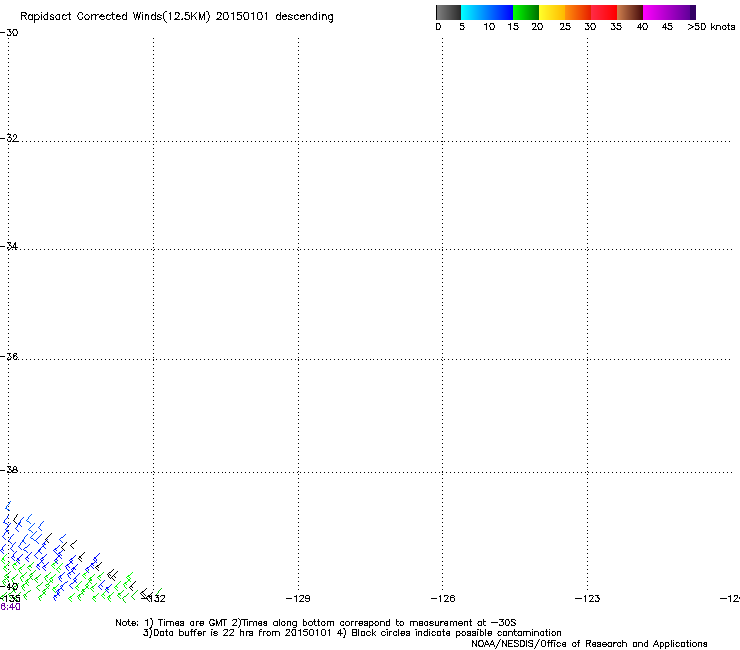Click the note line 'Times are GMT'

pos(193,623)
